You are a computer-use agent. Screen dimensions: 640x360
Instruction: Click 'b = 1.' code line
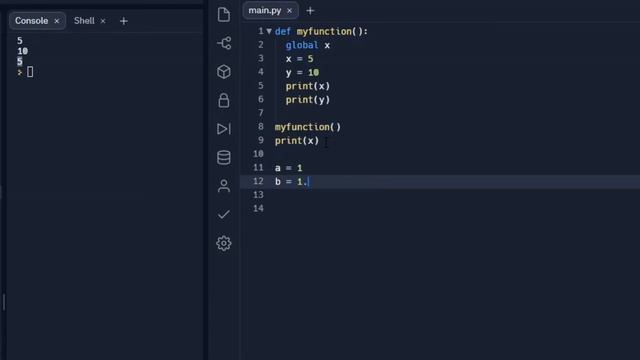click(x=291, y=182)
